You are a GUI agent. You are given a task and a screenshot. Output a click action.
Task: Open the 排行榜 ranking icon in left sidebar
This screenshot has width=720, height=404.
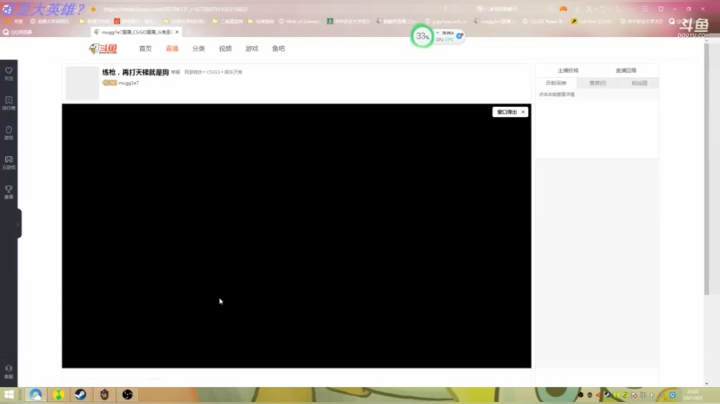tap(9, 103)
